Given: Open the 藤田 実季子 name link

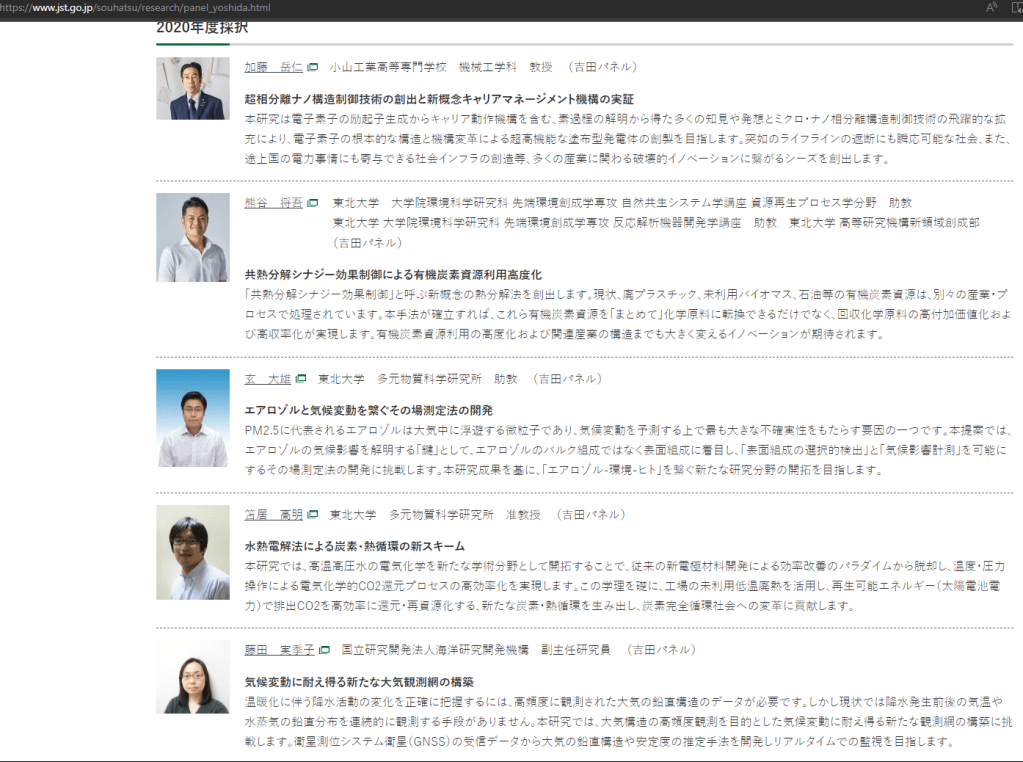Looking at the screenshot, I should point(279,651).
